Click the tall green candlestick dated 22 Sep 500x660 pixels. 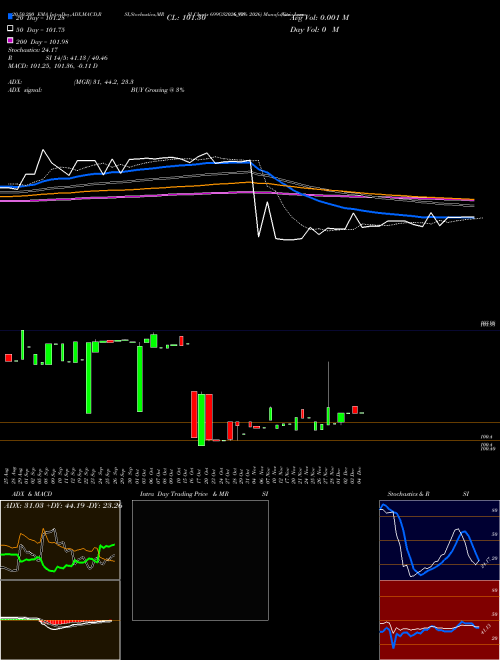[x=88, y=378]
